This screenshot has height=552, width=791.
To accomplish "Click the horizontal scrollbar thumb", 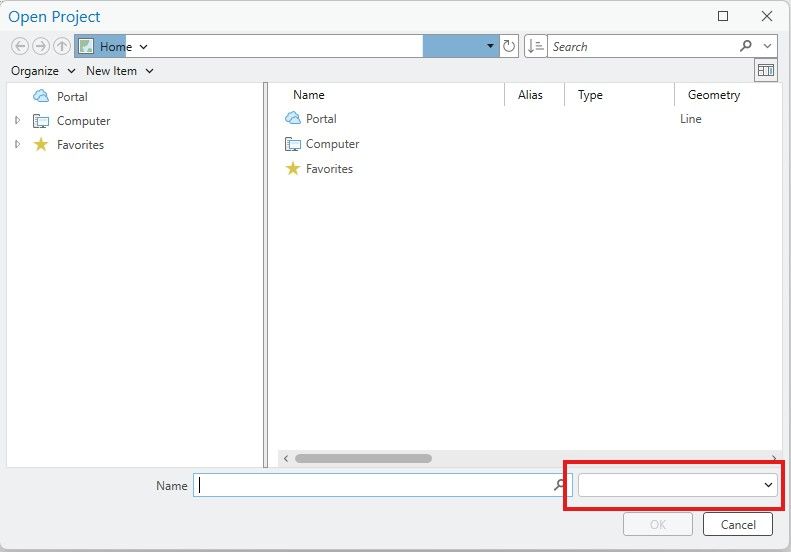I will [363, 458].
